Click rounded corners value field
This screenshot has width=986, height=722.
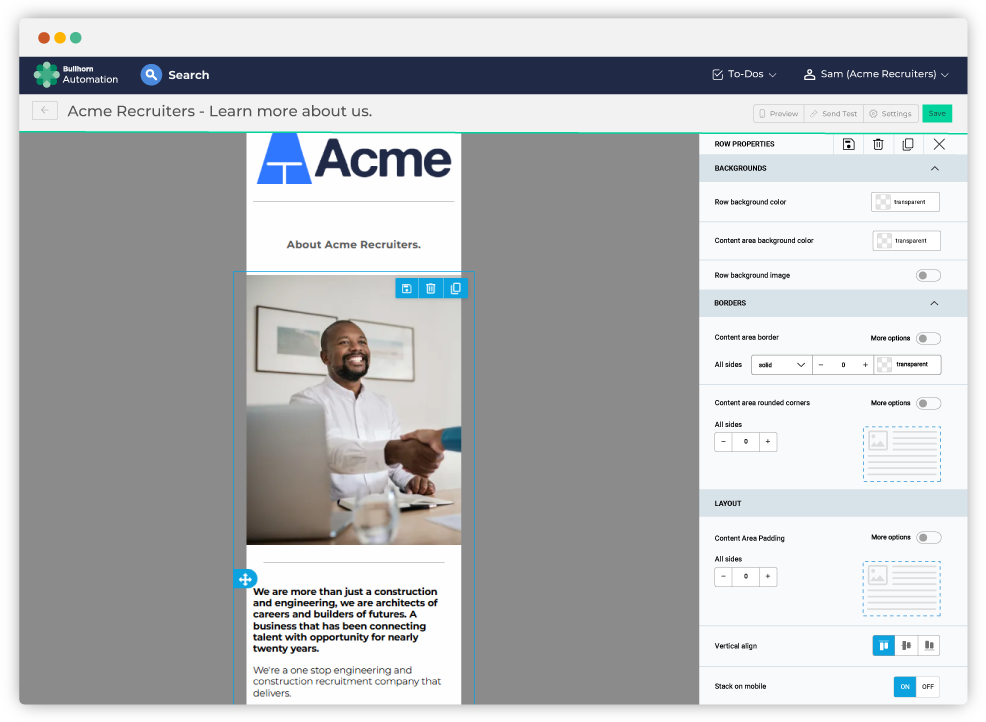point(746,442)
